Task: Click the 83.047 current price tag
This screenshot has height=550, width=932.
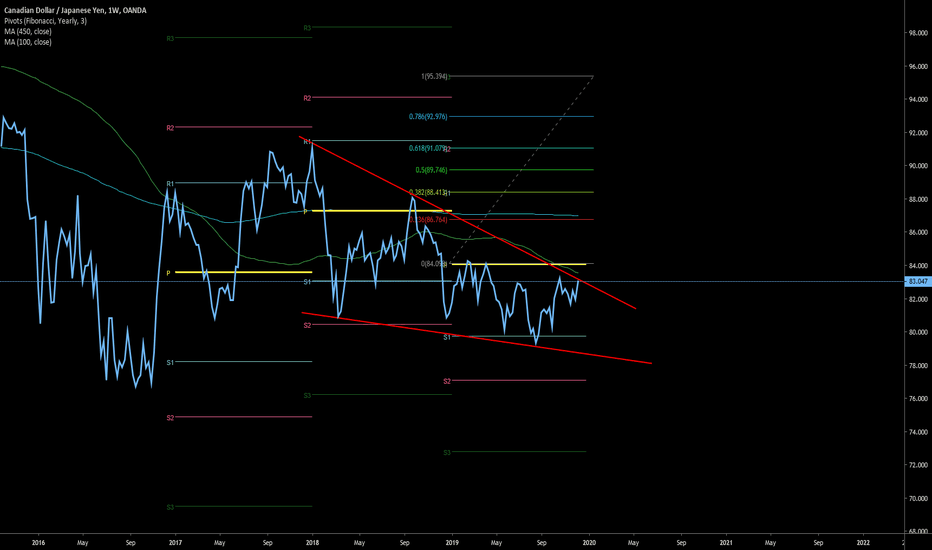Action: (x=917, y=281)
